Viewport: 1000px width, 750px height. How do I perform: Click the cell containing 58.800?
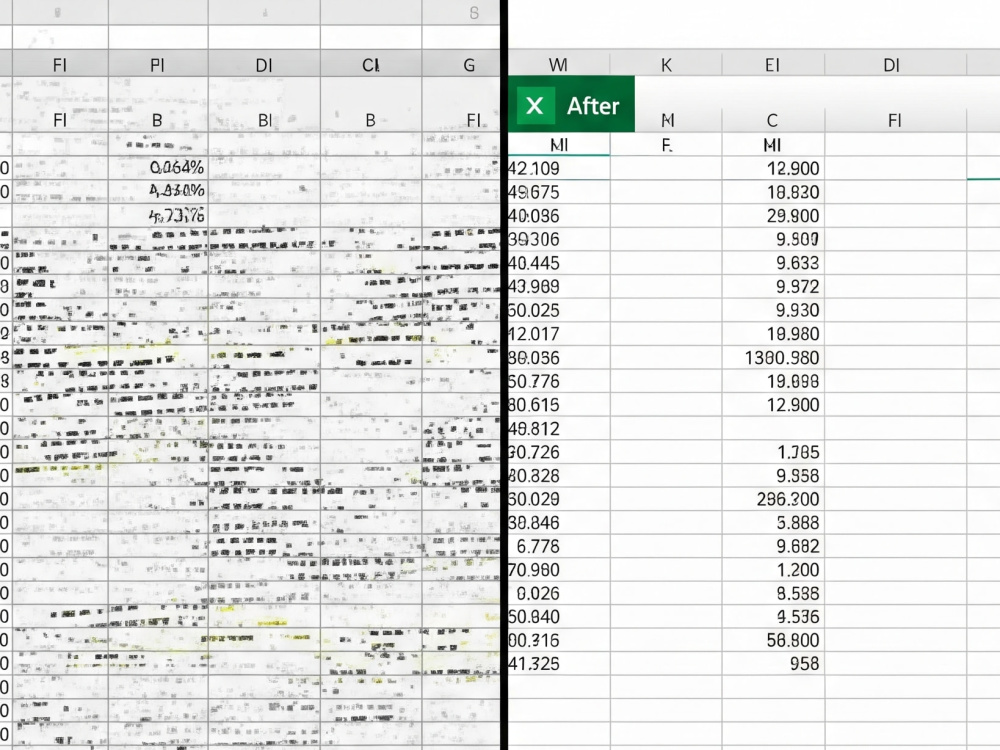pos(773,640)
